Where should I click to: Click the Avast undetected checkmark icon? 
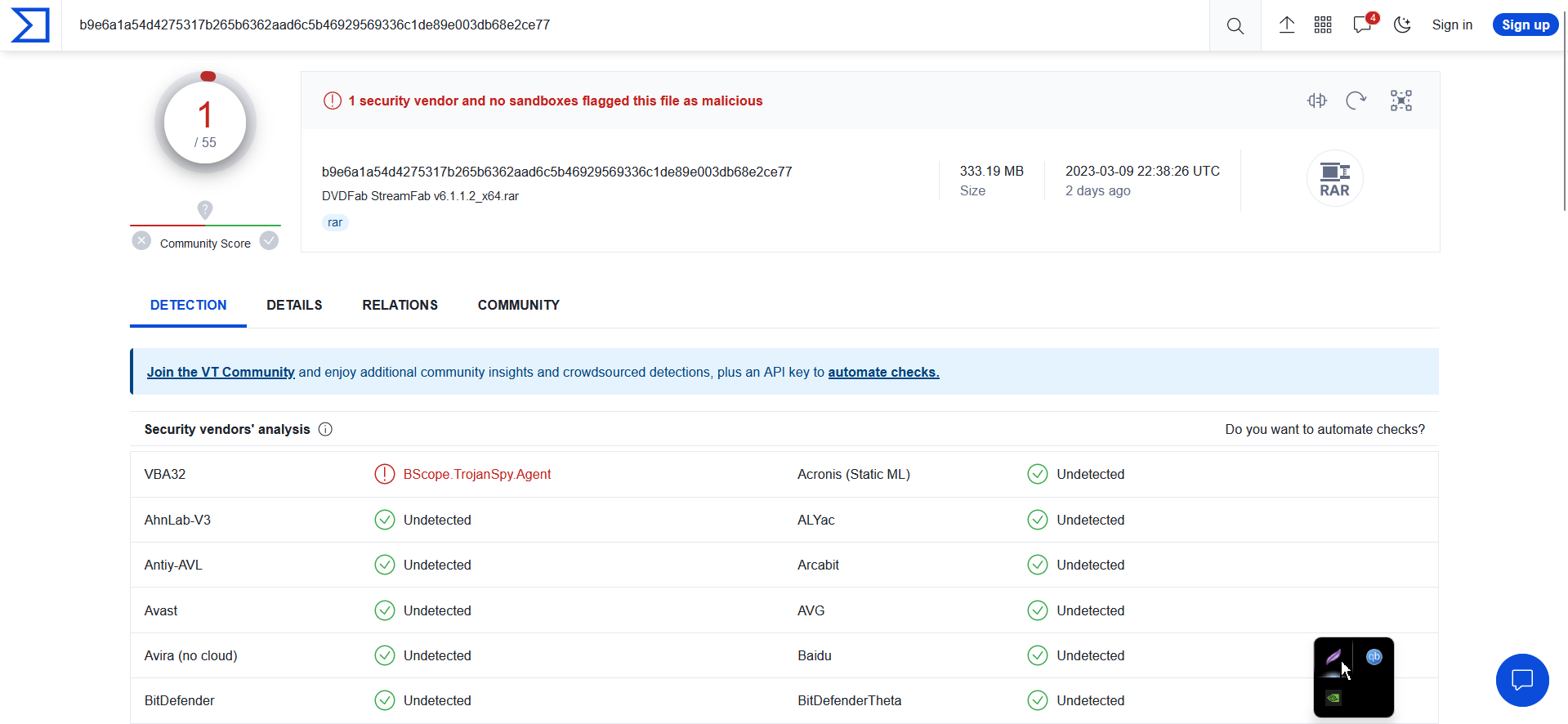[x=385, y=610]
